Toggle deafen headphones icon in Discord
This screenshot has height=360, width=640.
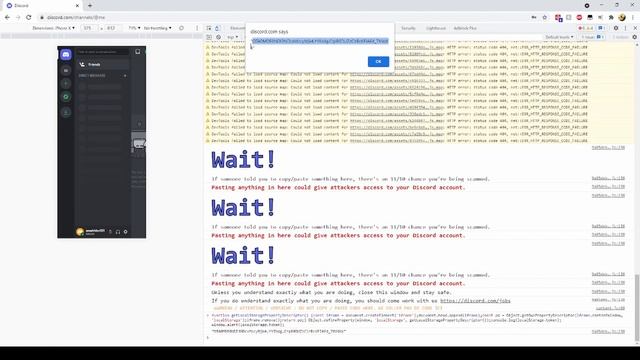coord(118,232)
